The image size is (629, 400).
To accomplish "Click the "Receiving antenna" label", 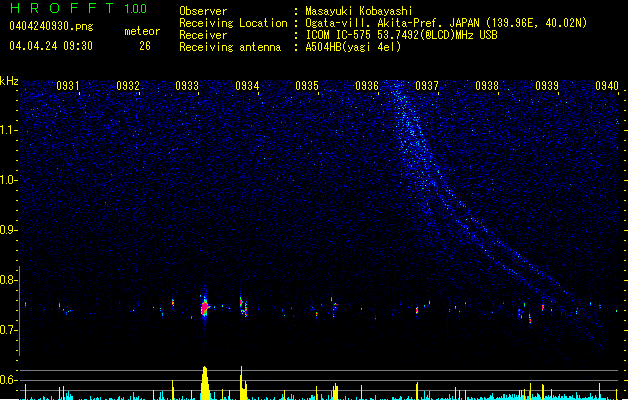I will click(230, 47).
